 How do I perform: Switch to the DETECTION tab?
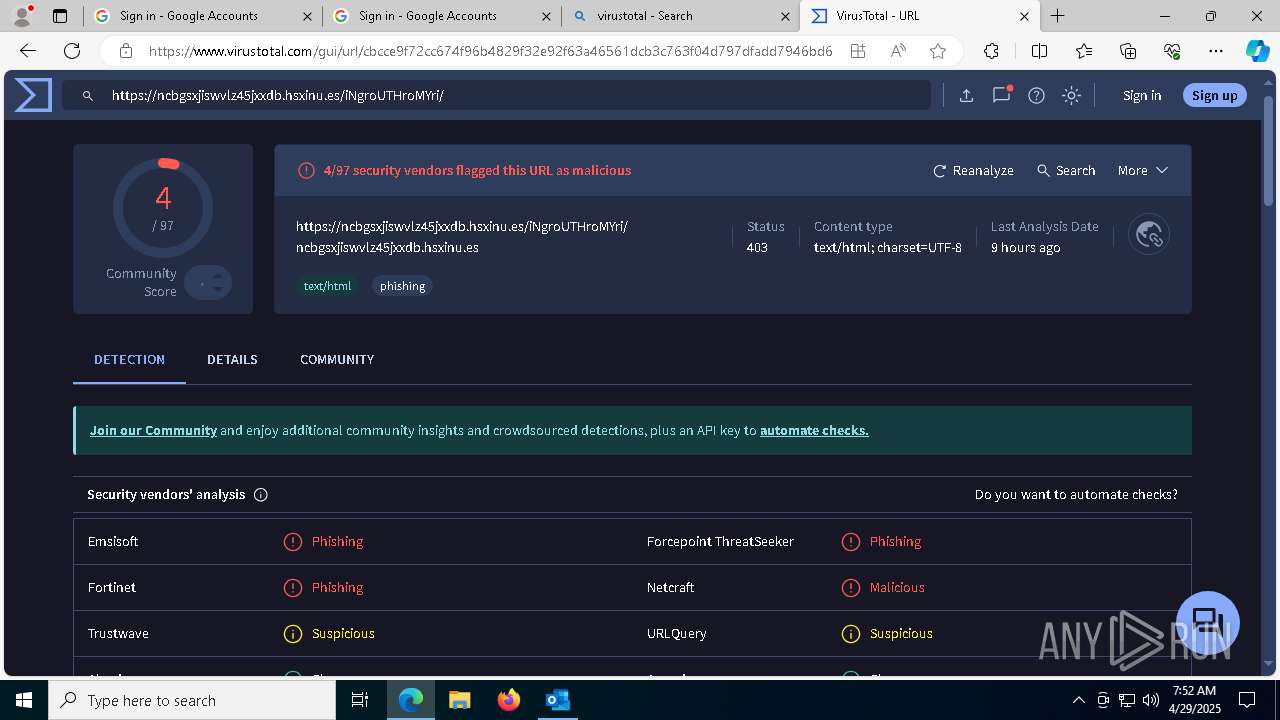(129, 360)
